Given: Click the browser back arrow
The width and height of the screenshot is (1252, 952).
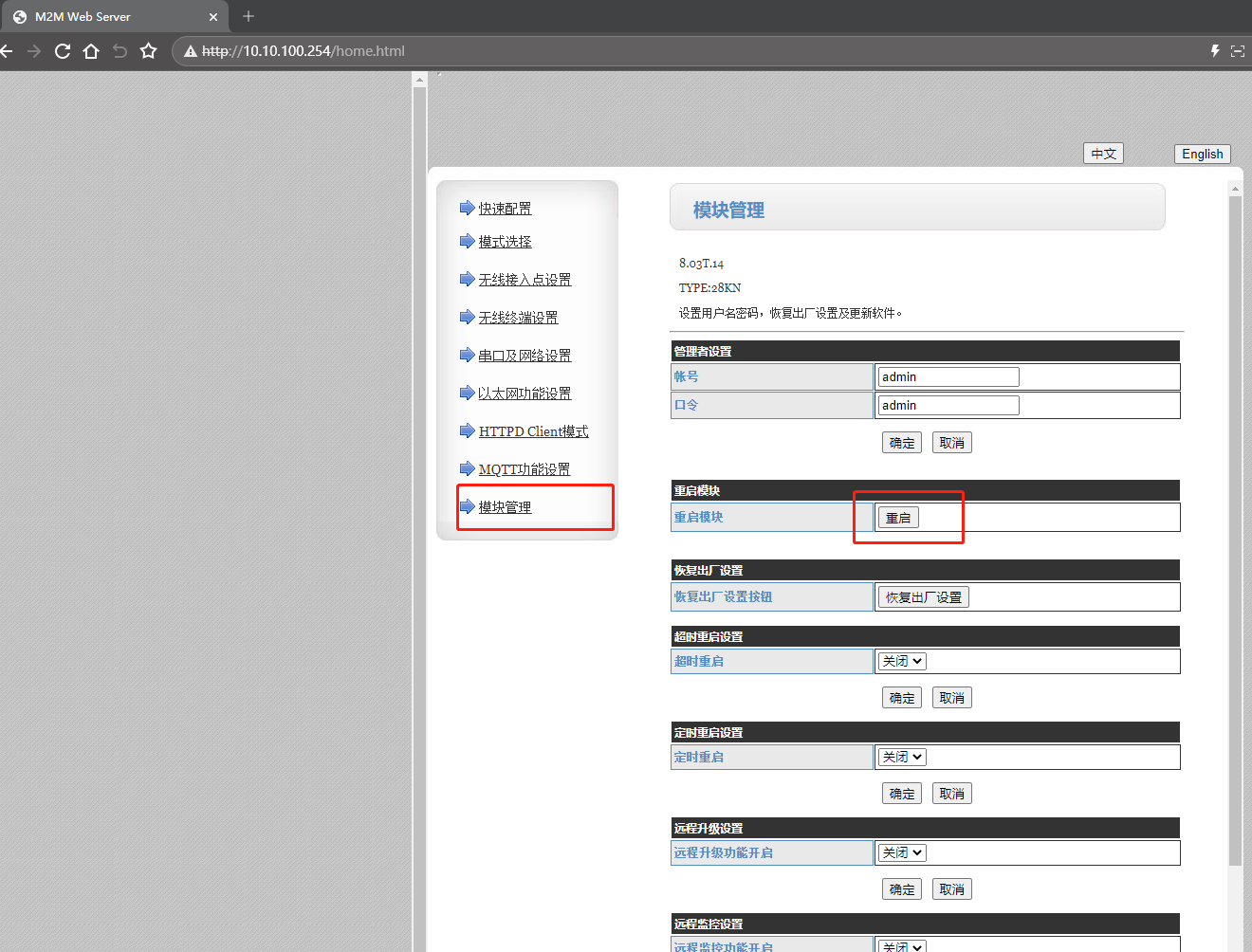Looking at the screenshot, I should coord(8,51).
